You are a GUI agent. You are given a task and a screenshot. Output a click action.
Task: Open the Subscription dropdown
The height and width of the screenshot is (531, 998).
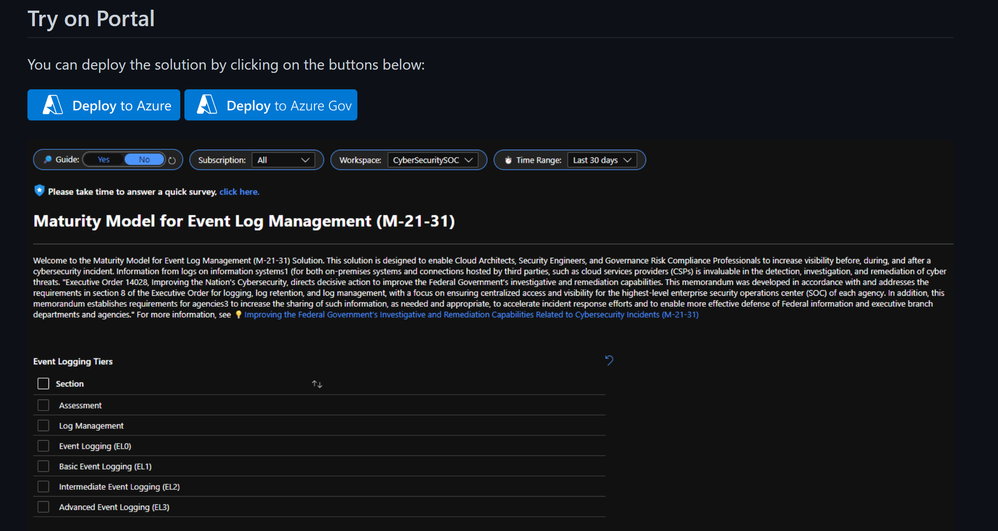(283, 160)
